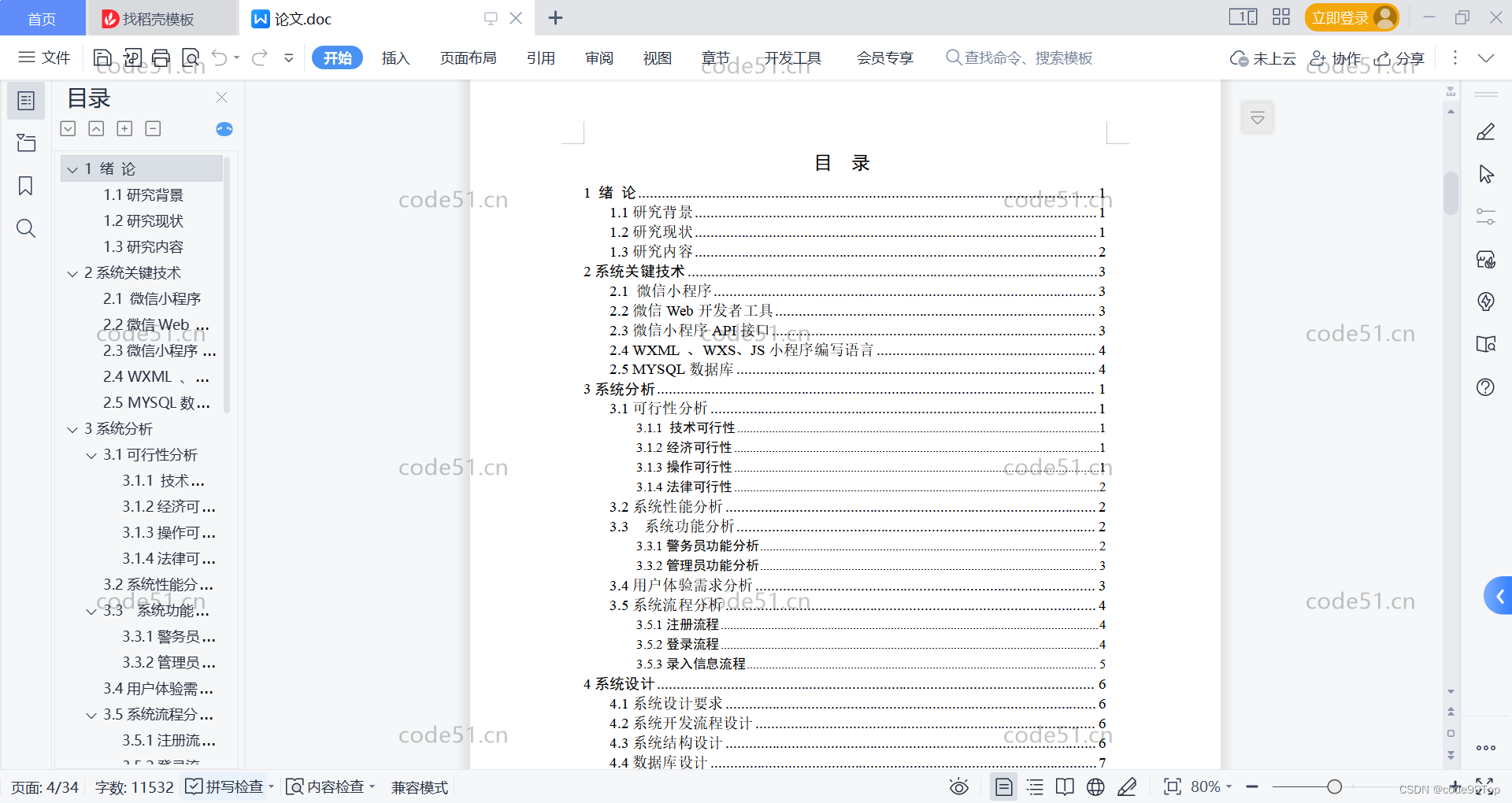Collapse the ribbon chevron at top right

1485,57
